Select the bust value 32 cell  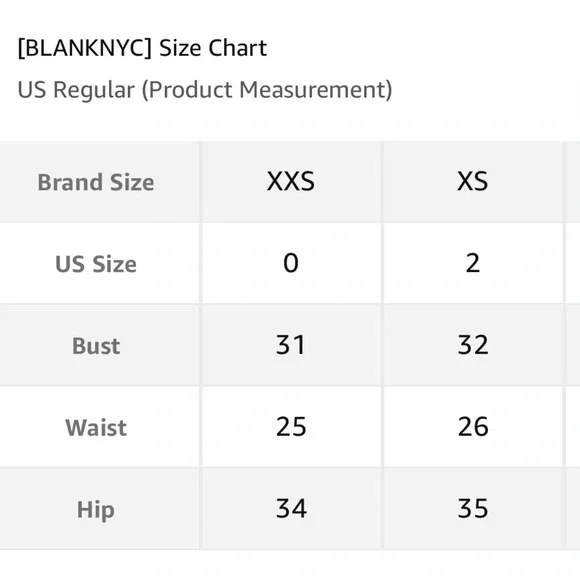[473, 346]
